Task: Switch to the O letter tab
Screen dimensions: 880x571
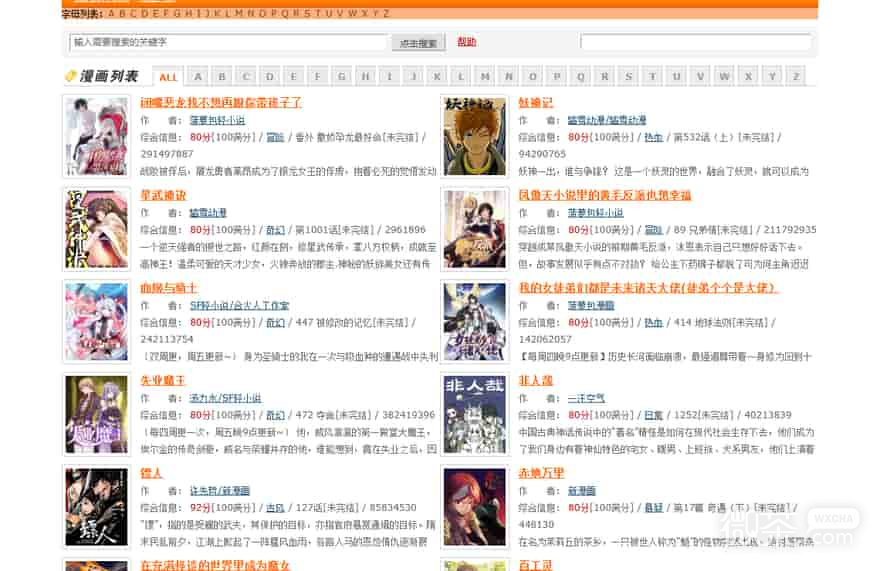Action: coord(533,76)
